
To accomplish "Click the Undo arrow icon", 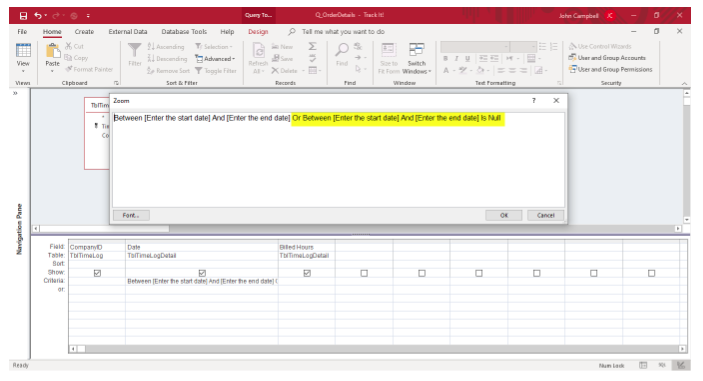I will [x=38, y=16].
